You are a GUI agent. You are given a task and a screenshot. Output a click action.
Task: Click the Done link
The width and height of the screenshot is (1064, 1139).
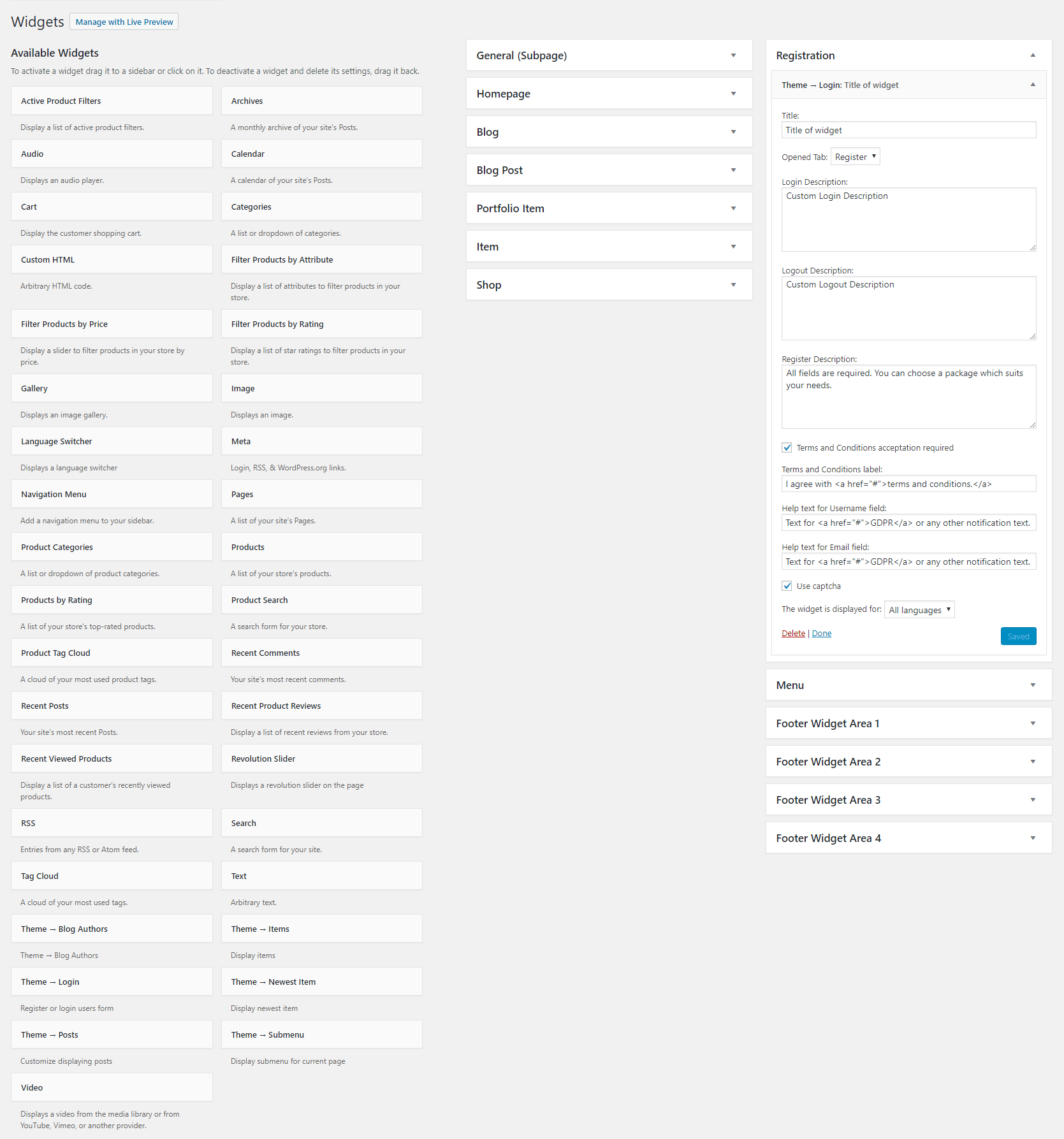tap(821, 633)
